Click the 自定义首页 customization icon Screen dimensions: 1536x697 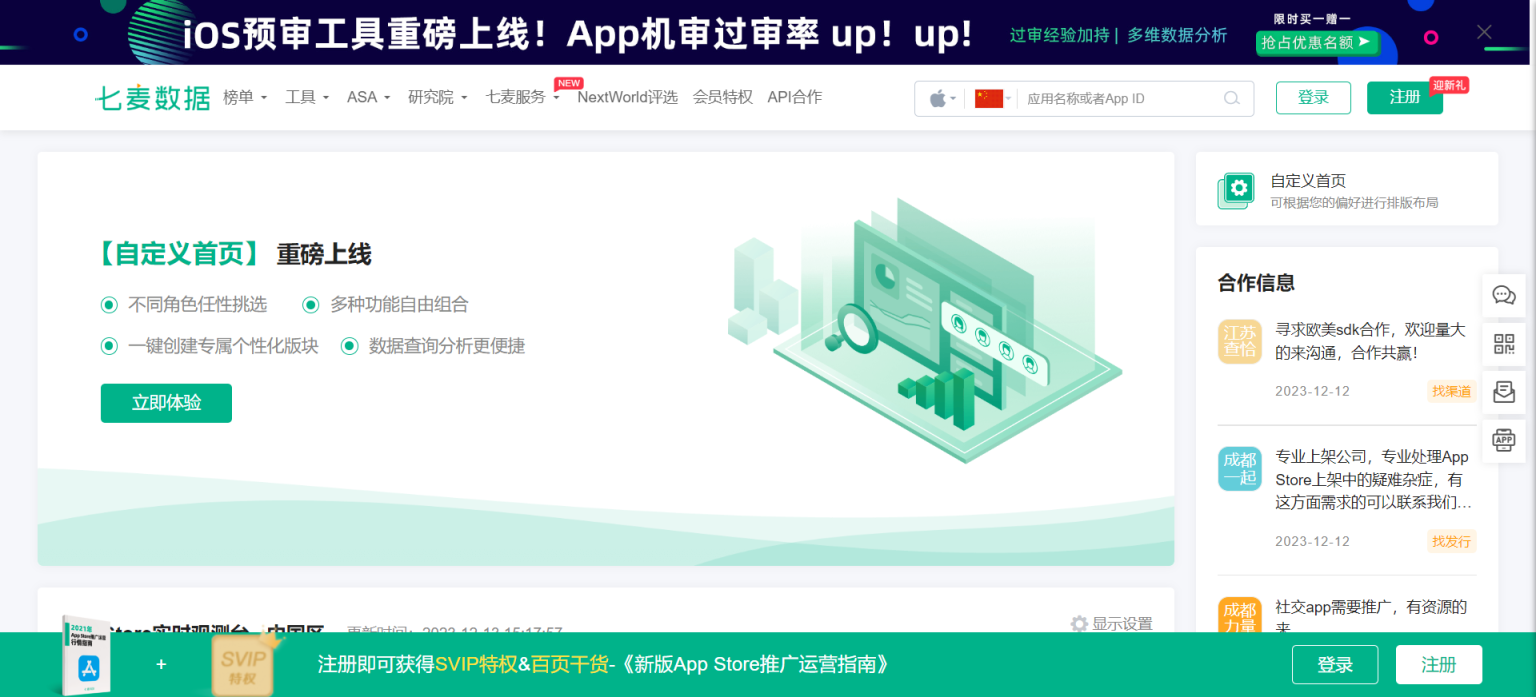coord(1236,189)
